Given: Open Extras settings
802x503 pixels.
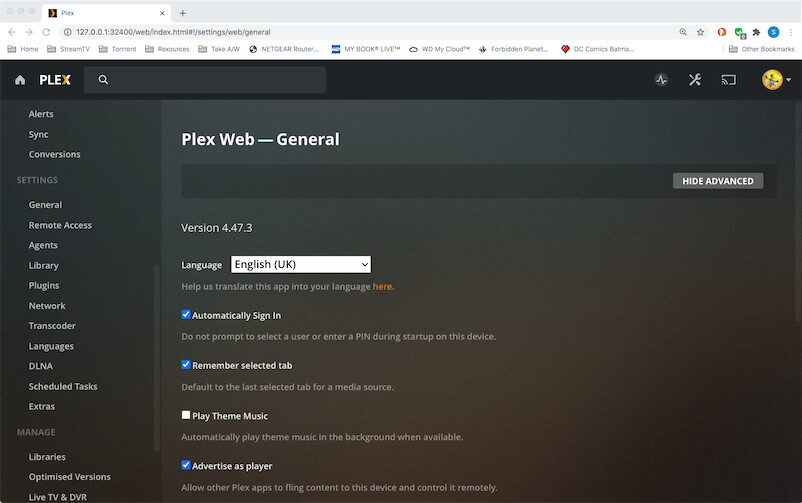Looking at the screenshot, I should [42, 407].
